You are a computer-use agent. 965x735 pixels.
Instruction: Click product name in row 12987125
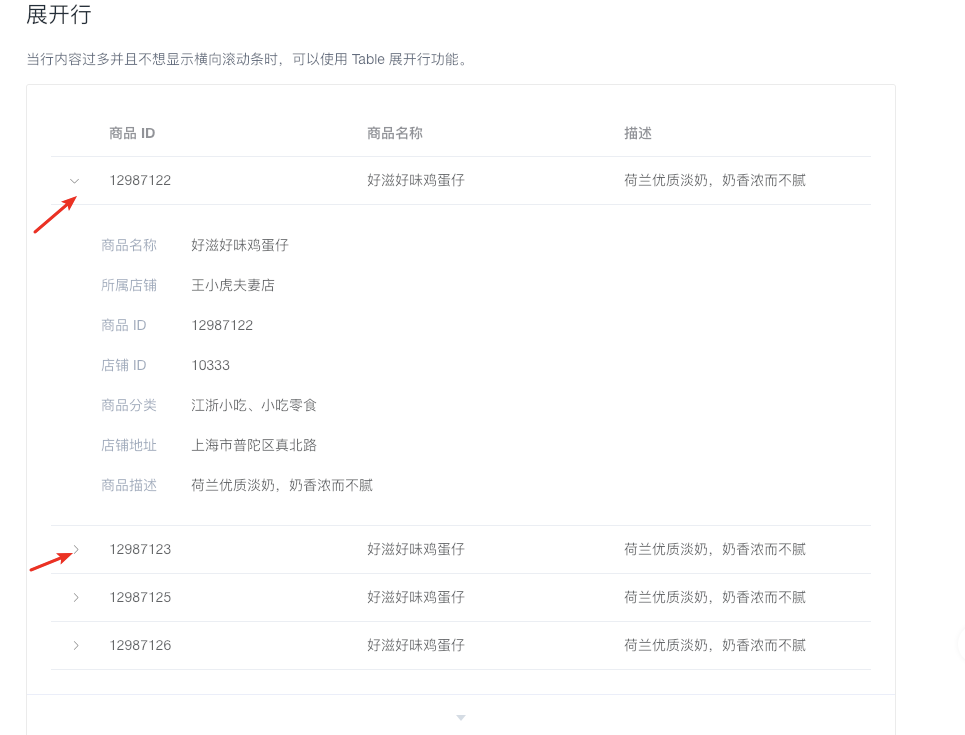tap(415, 597)
